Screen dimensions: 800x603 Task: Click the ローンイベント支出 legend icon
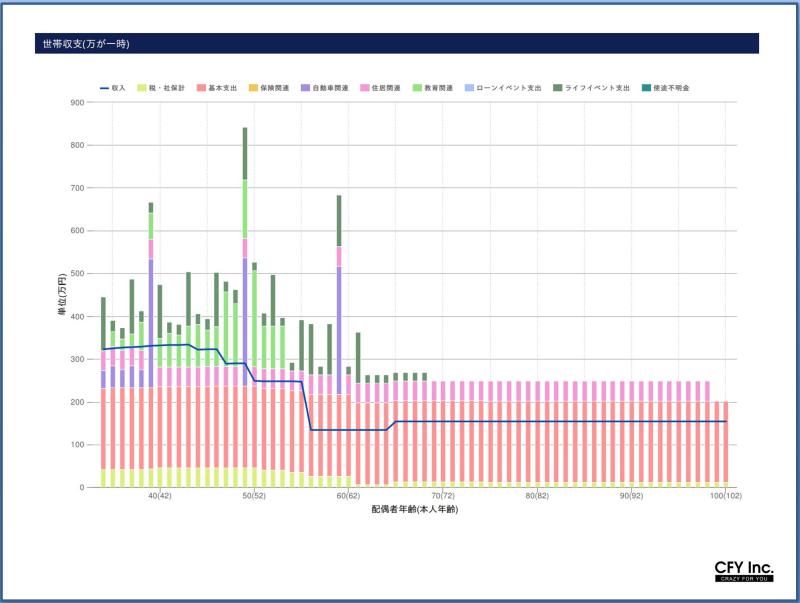[x=470, y=88]
